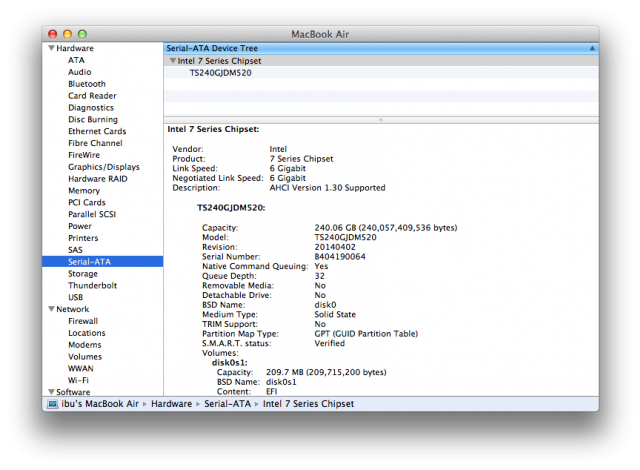Click the MacBook Air window title
The image size is (640, 470).
(320, 34)
